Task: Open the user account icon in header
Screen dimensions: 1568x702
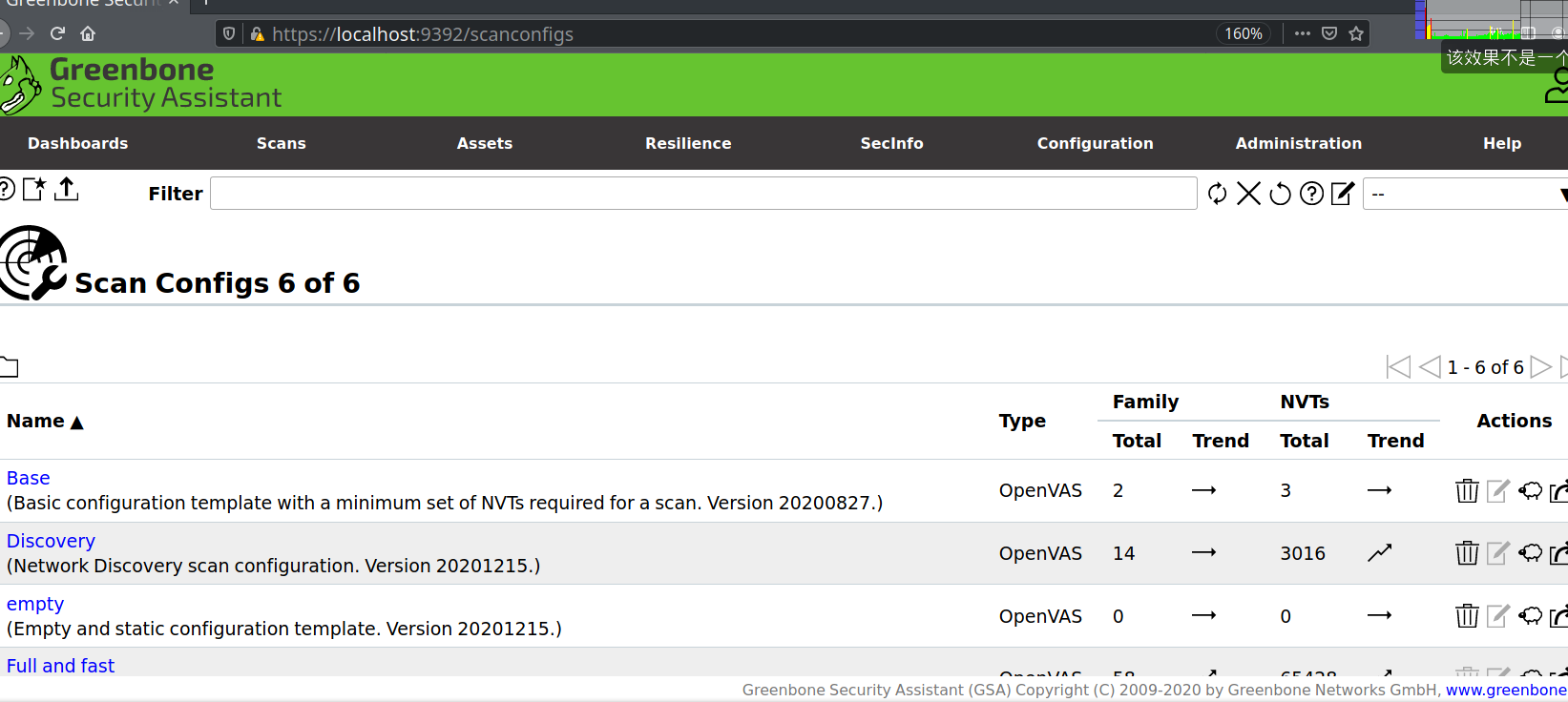Action: click(1557, 86)
